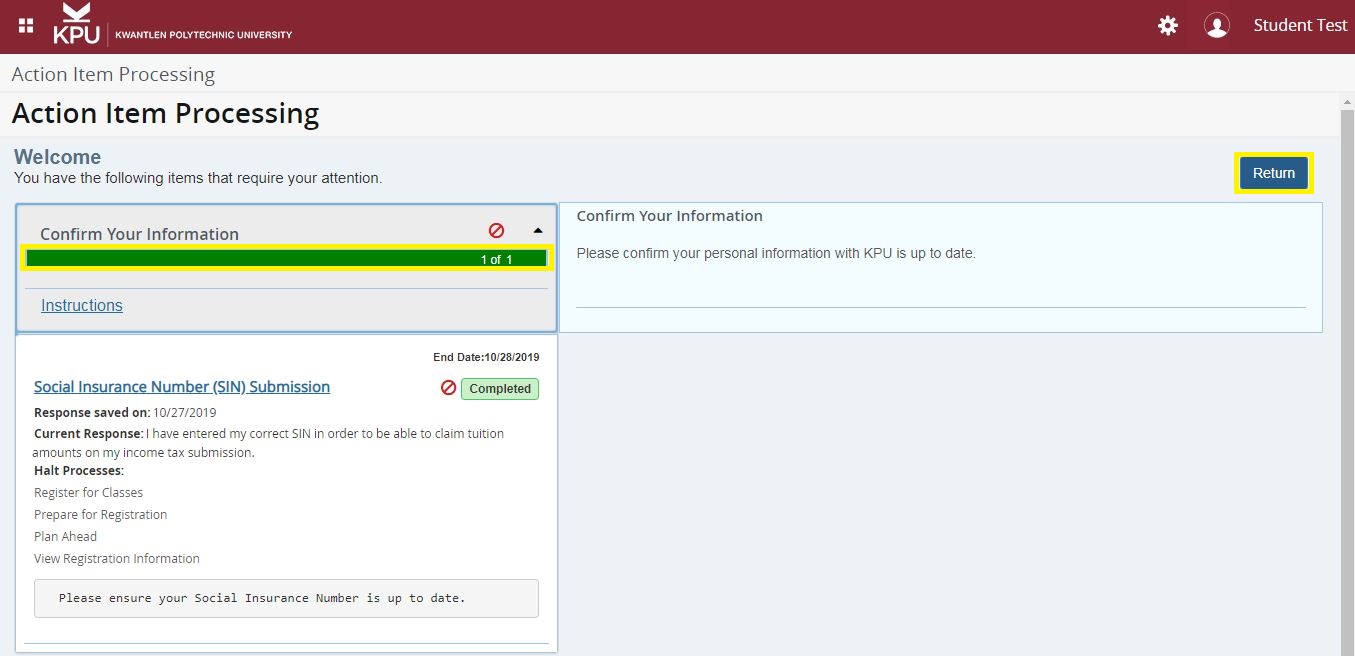Select the Confirm Your Information group header
The height and width of the screenshot is (656, 1355).
(139, 234)
